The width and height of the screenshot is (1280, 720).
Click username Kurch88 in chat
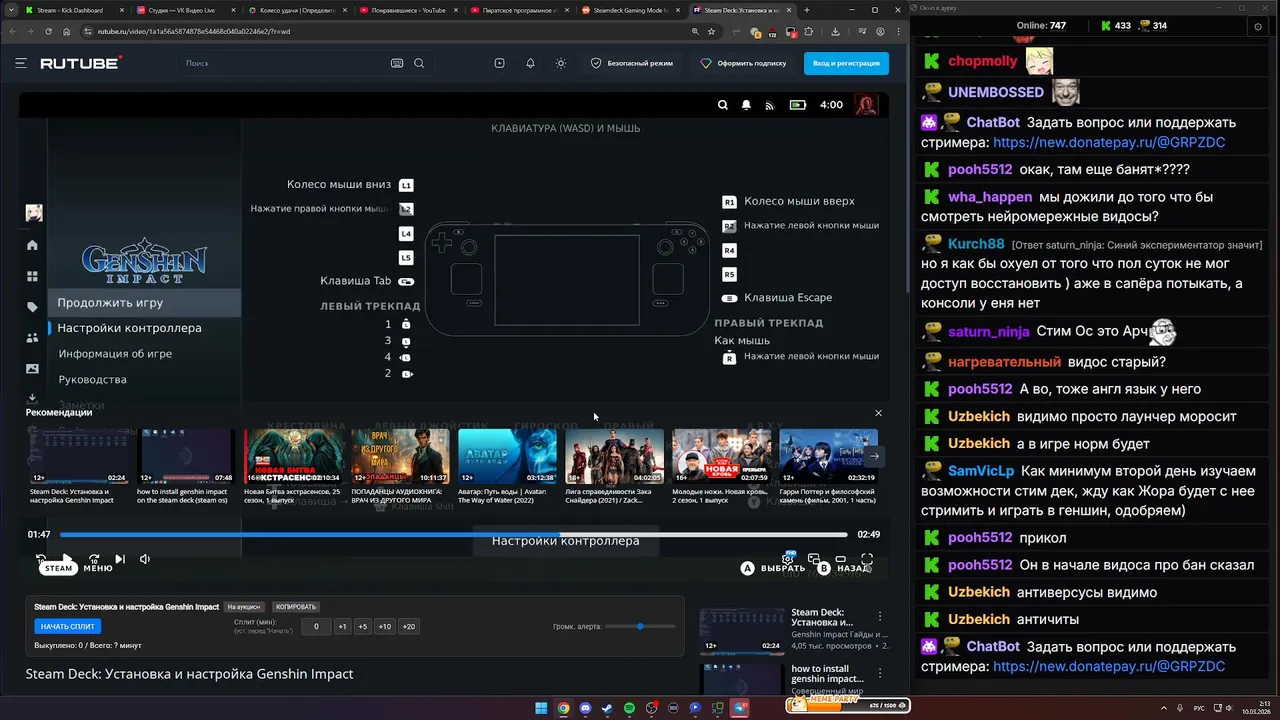click(x=976, y=244)
